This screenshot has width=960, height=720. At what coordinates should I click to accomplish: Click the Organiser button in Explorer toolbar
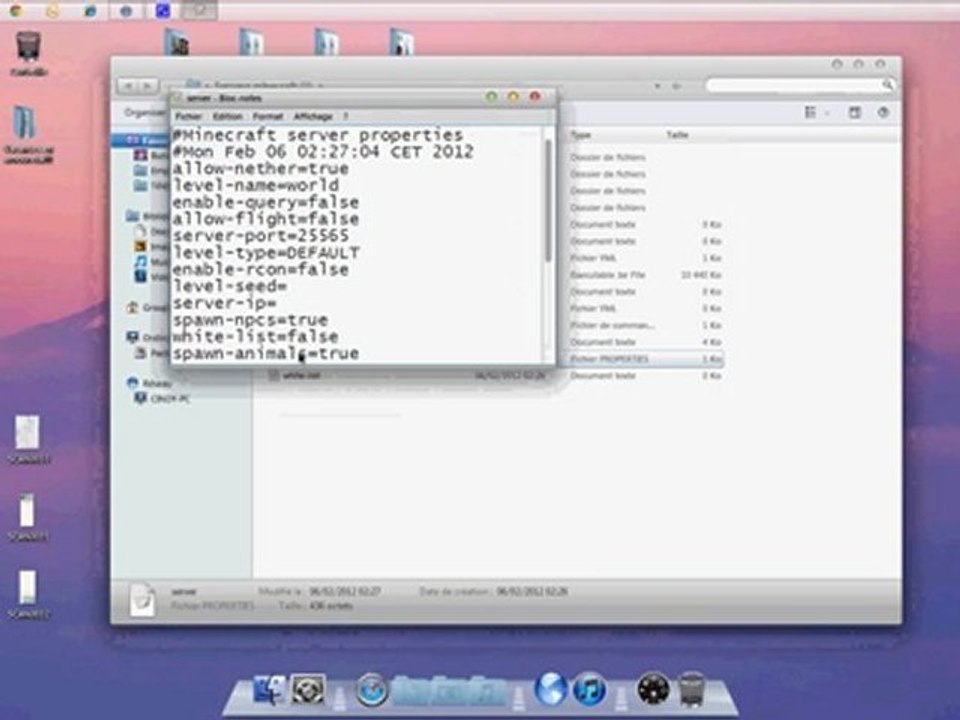144,113
